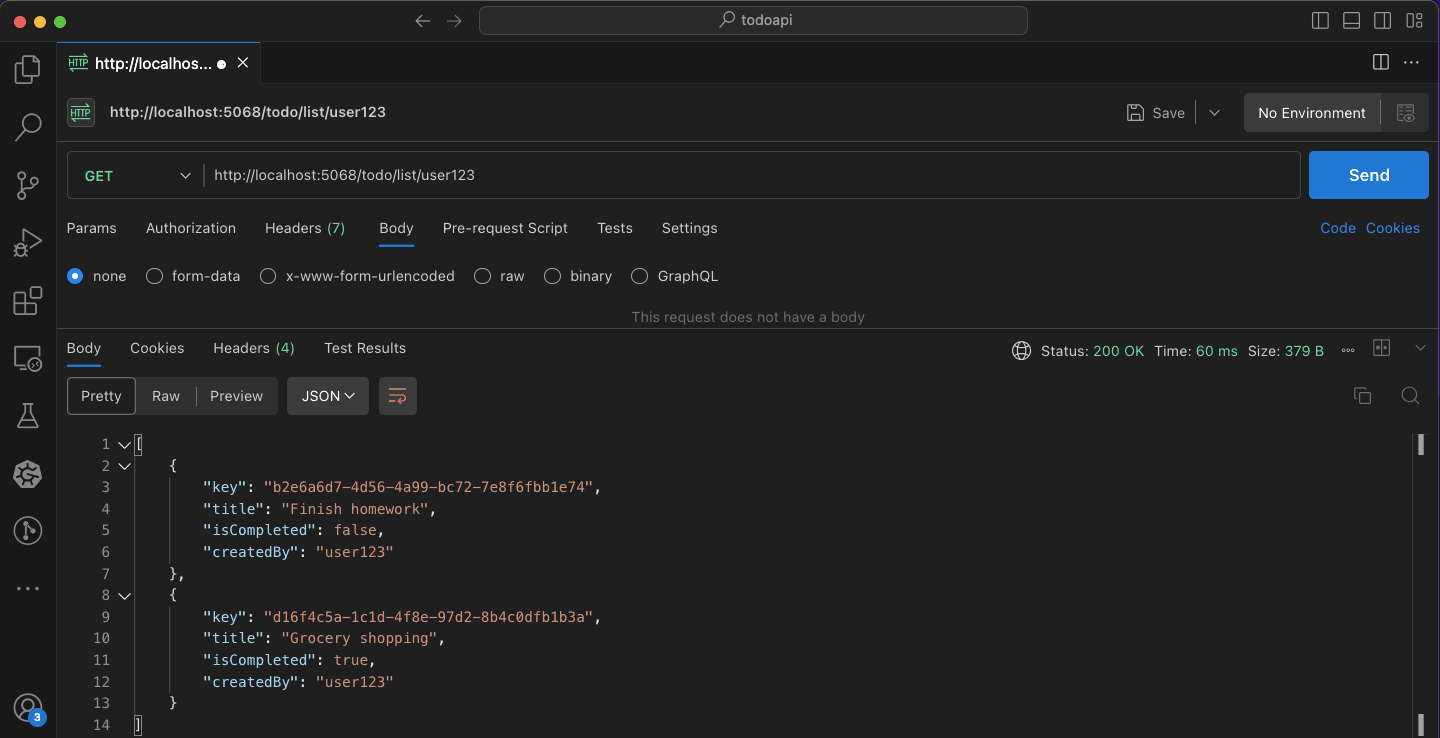Open the Code snippet link
1440x738 pixels.
pos(1338,228)
